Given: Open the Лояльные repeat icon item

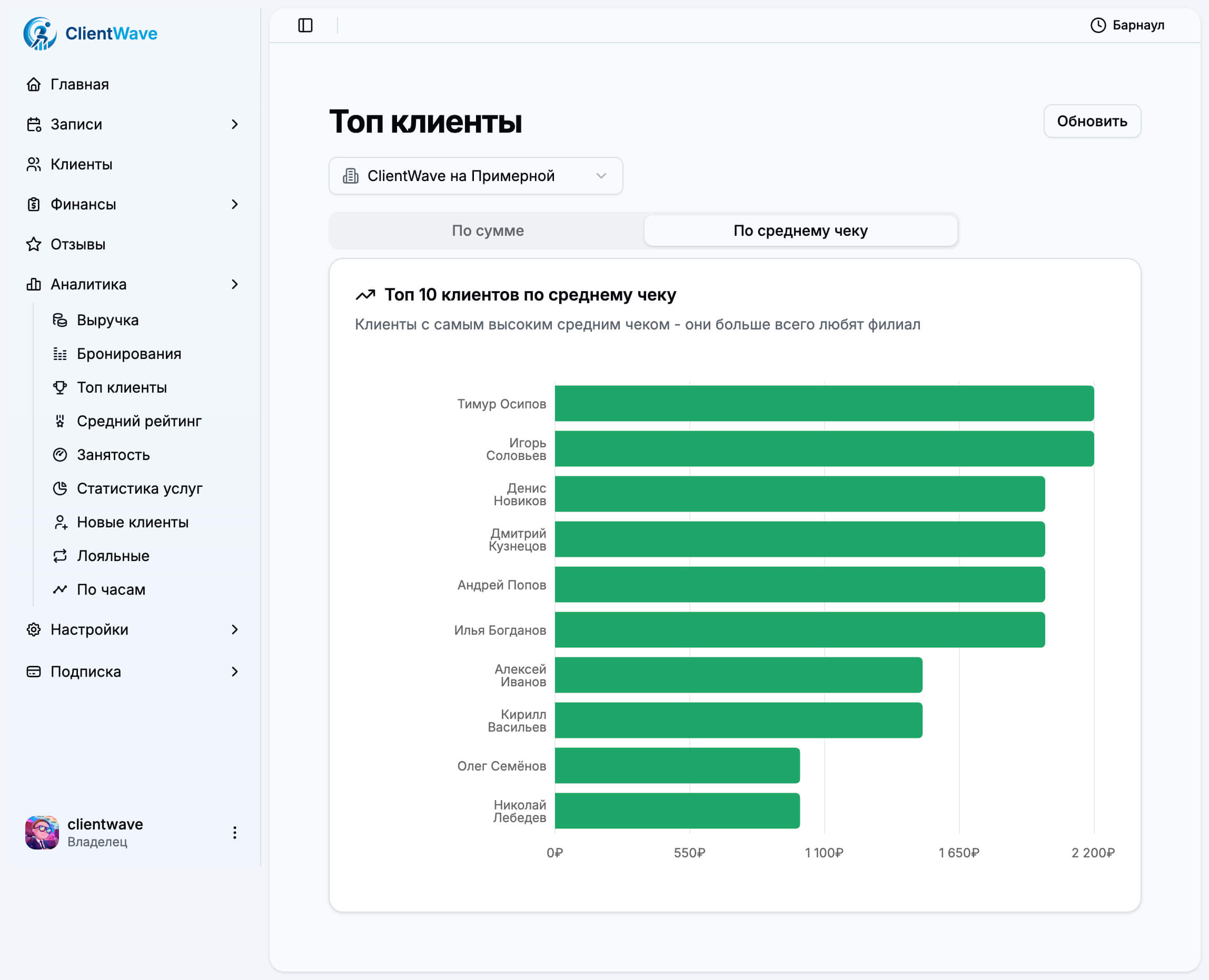Looking at the screenshot, I should tap(60, 556).
